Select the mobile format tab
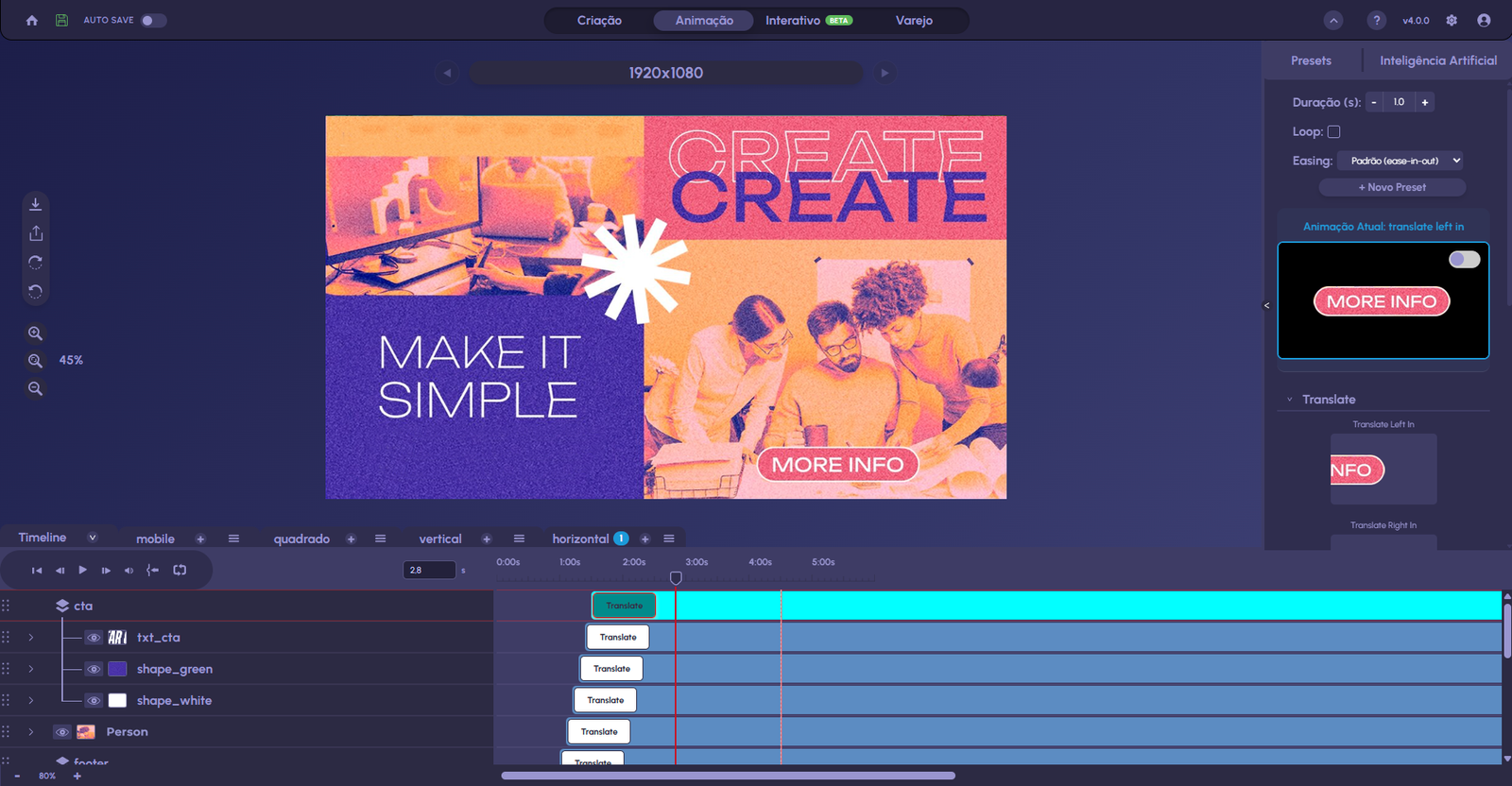The height and width of the screenshot is (786, 1512). pos(155,538)
